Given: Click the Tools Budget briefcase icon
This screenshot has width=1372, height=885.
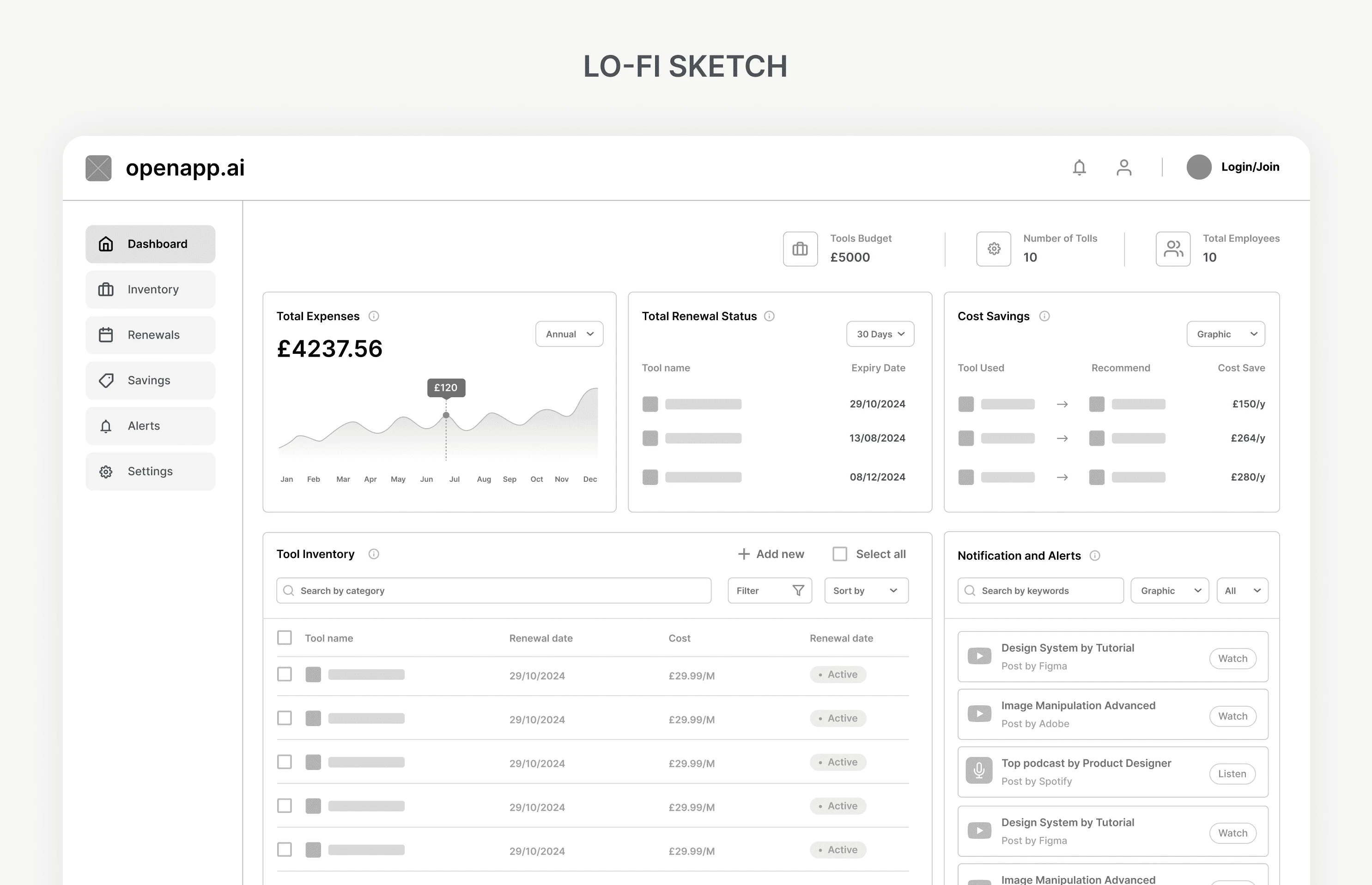Looking at the screenshot, I should click(x=800, y=249).
